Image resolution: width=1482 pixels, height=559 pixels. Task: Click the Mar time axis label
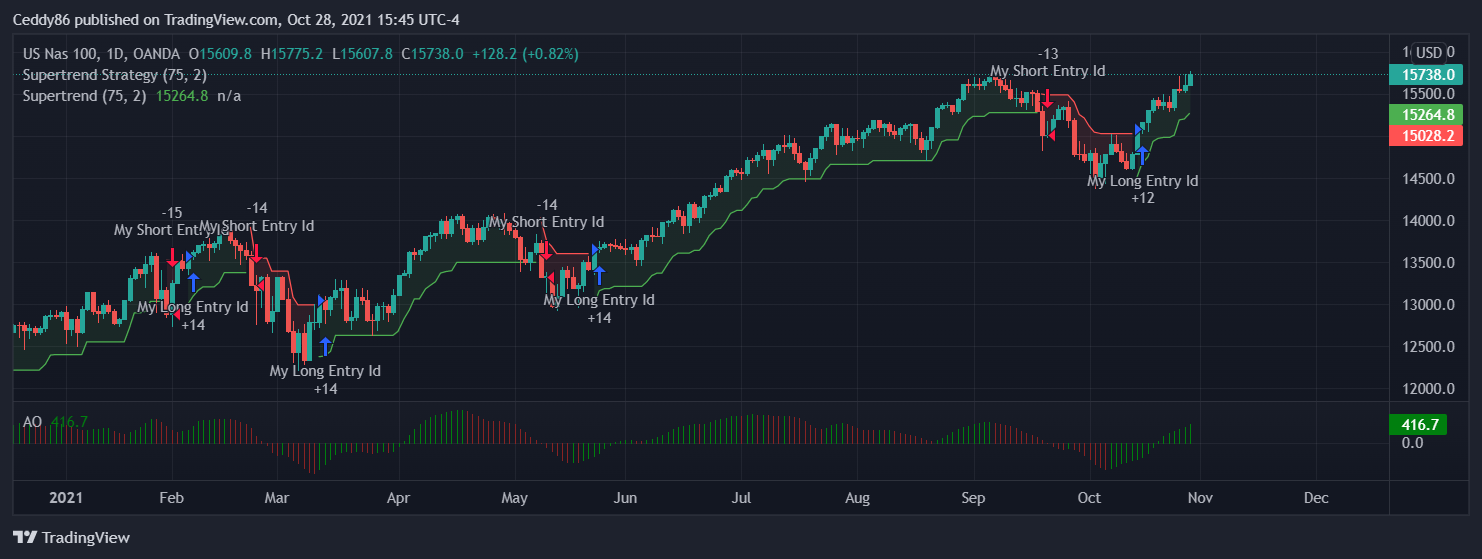pos(276,497)
